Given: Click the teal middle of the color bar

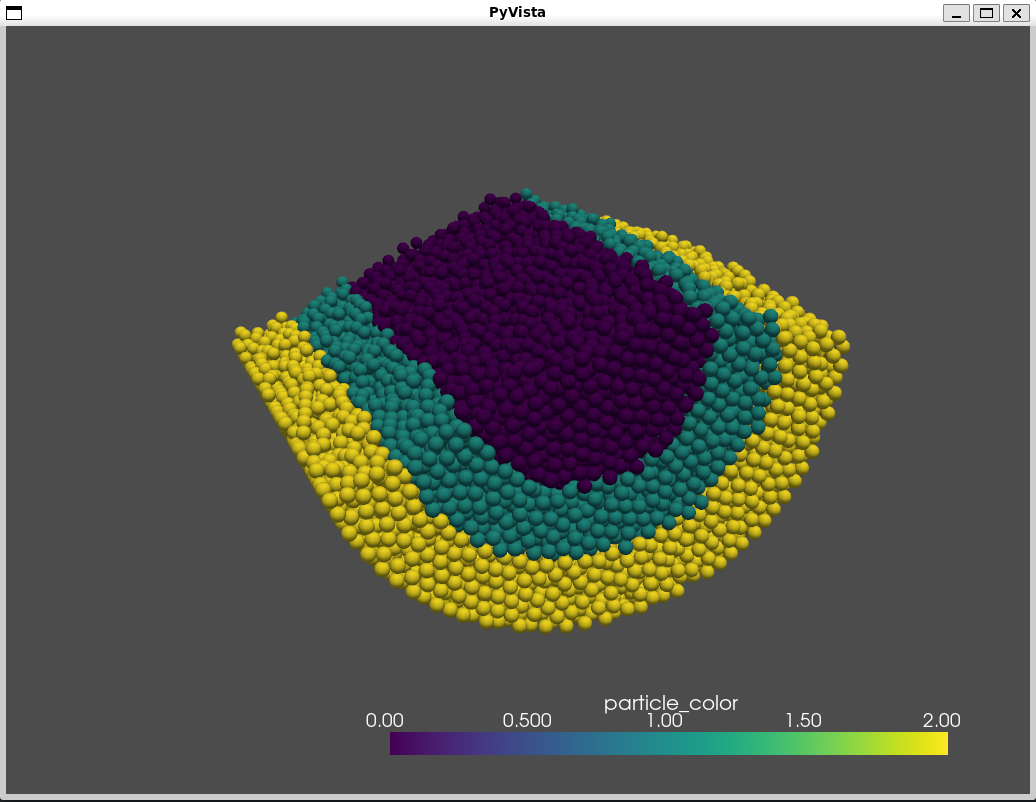Looking at the screenshot, I should tap(669, 743).
